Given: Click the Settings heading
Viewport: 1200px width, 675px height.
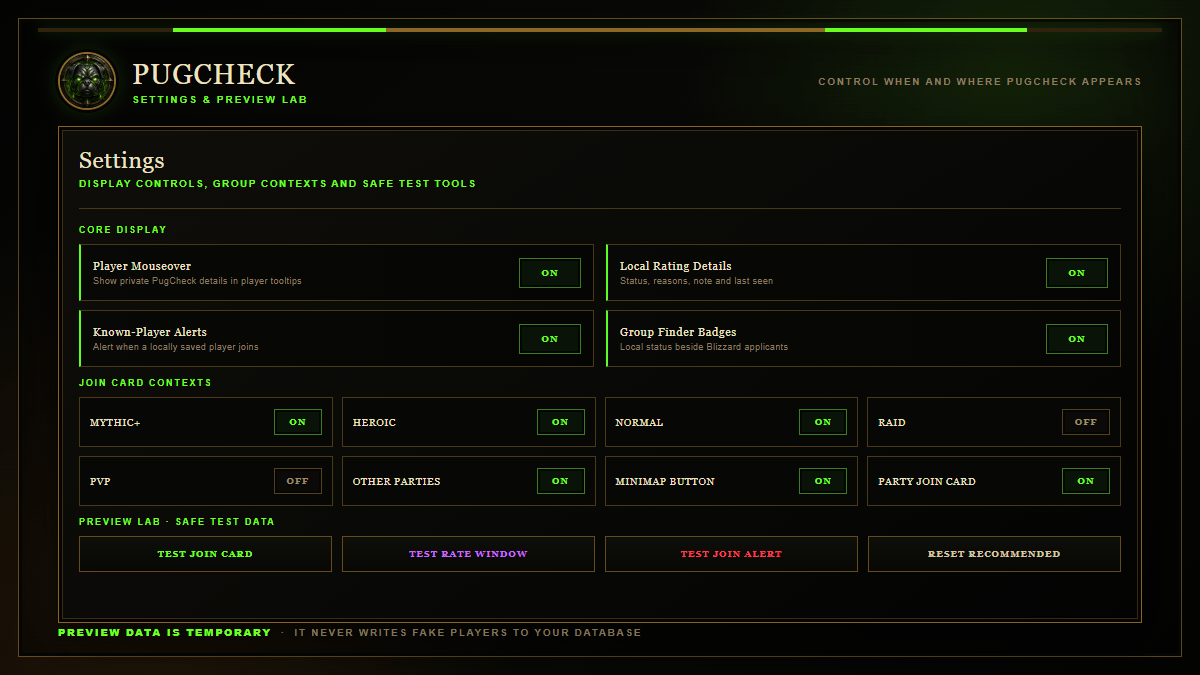Looking at the screenshot, I should [122, 160].
